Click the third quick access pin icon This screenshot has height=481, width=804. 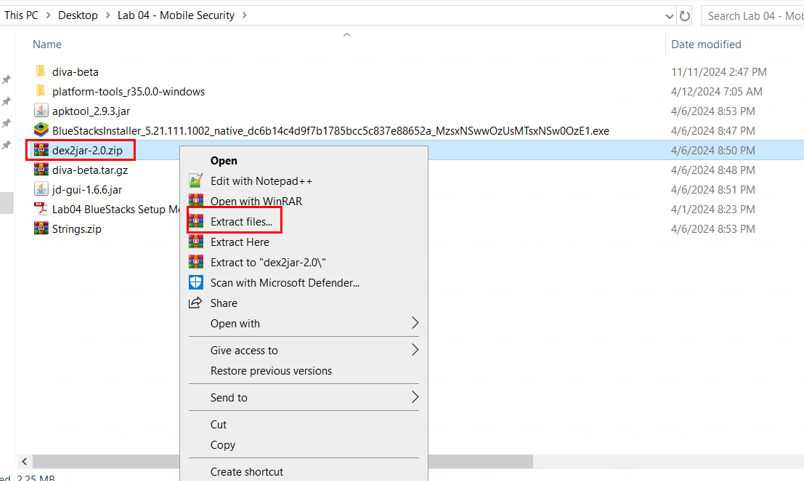(x=6, y=124)
